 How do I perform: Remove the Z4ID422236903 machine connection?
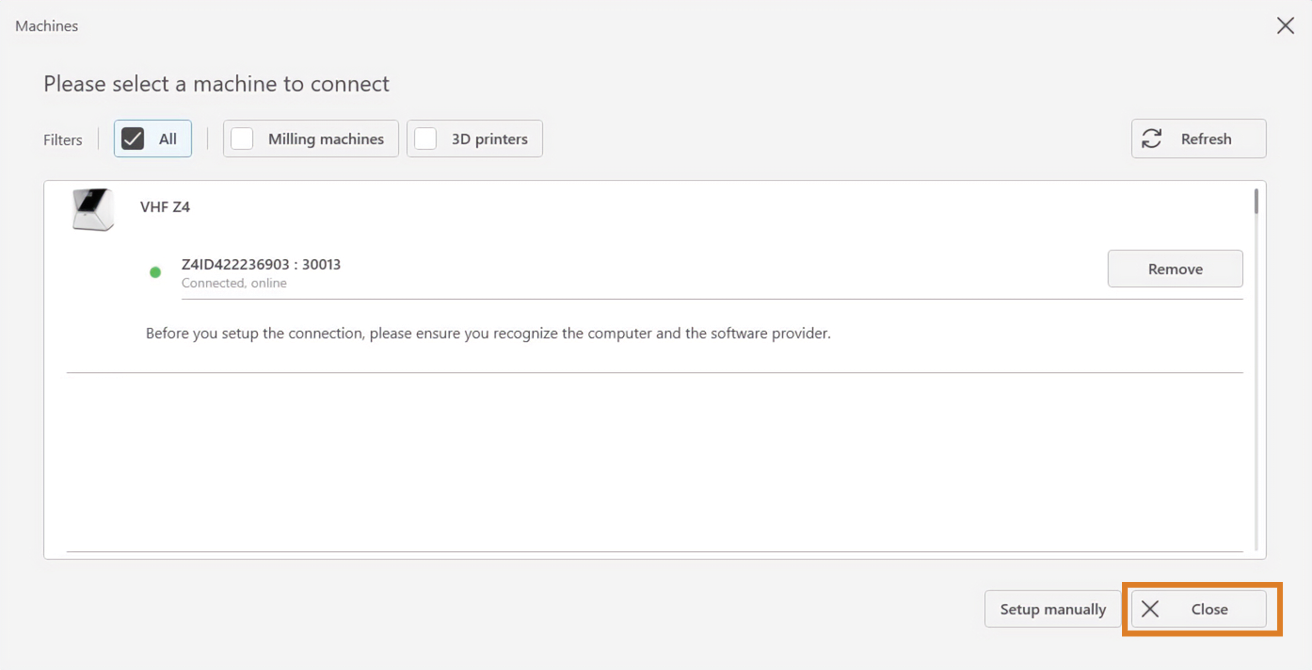click(x=1175, y=269)
